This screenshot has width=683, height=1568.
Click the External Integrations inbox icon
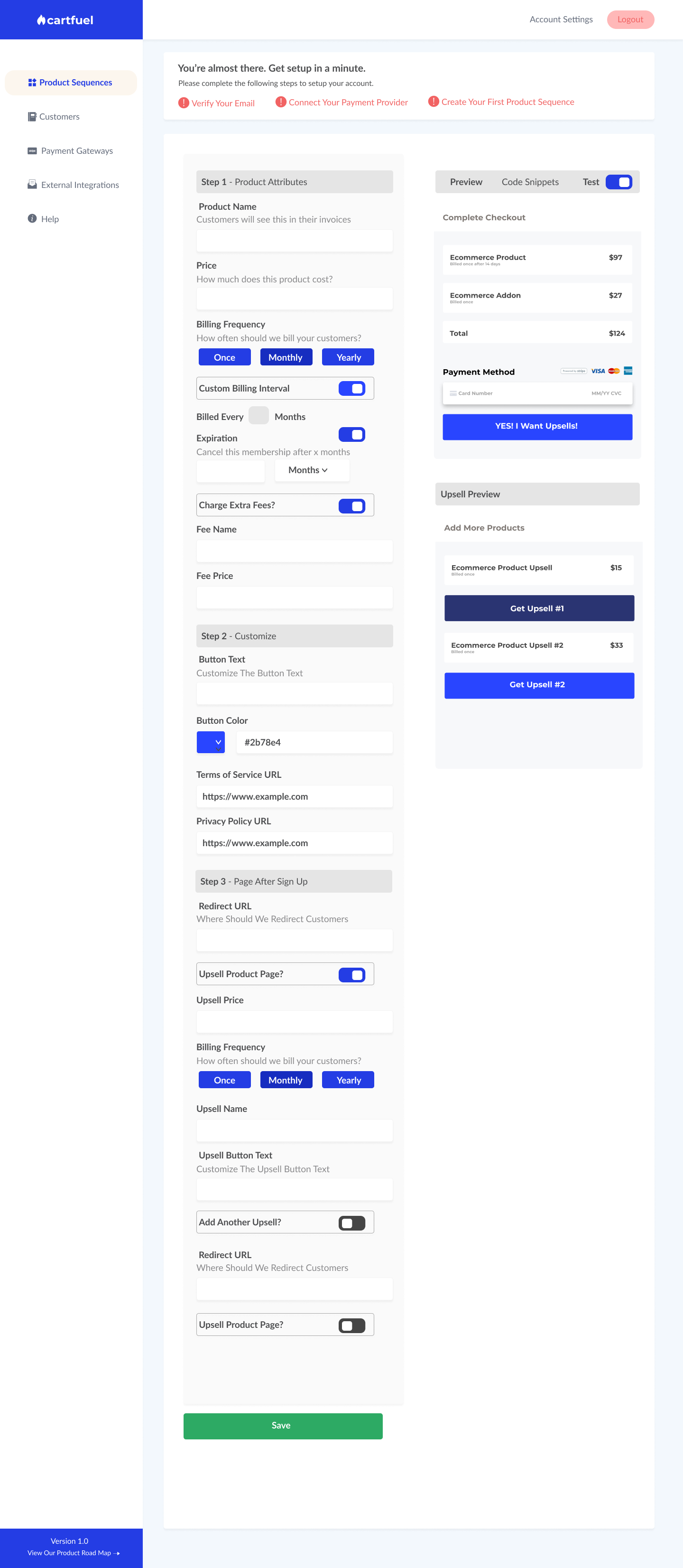(32, 185)
